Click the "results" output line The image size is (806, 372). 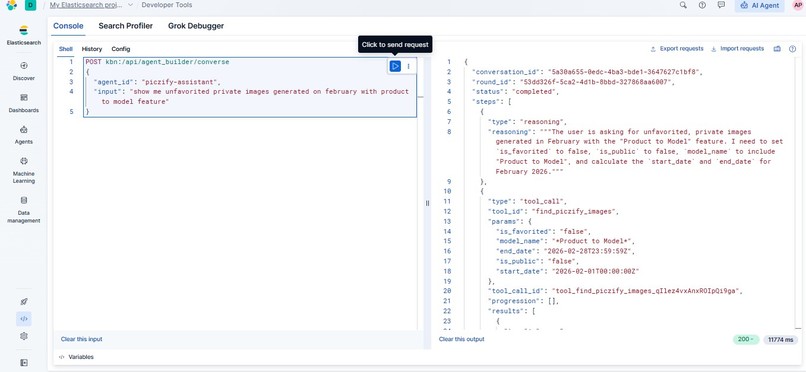coord(511,311)
